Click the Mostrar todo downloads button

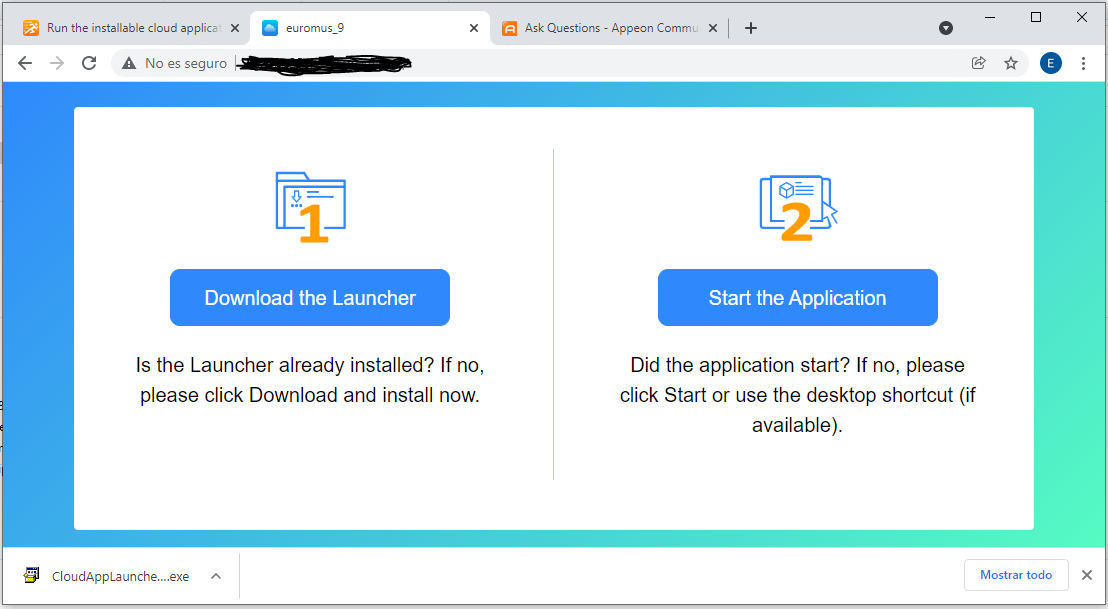point(1016,575)
